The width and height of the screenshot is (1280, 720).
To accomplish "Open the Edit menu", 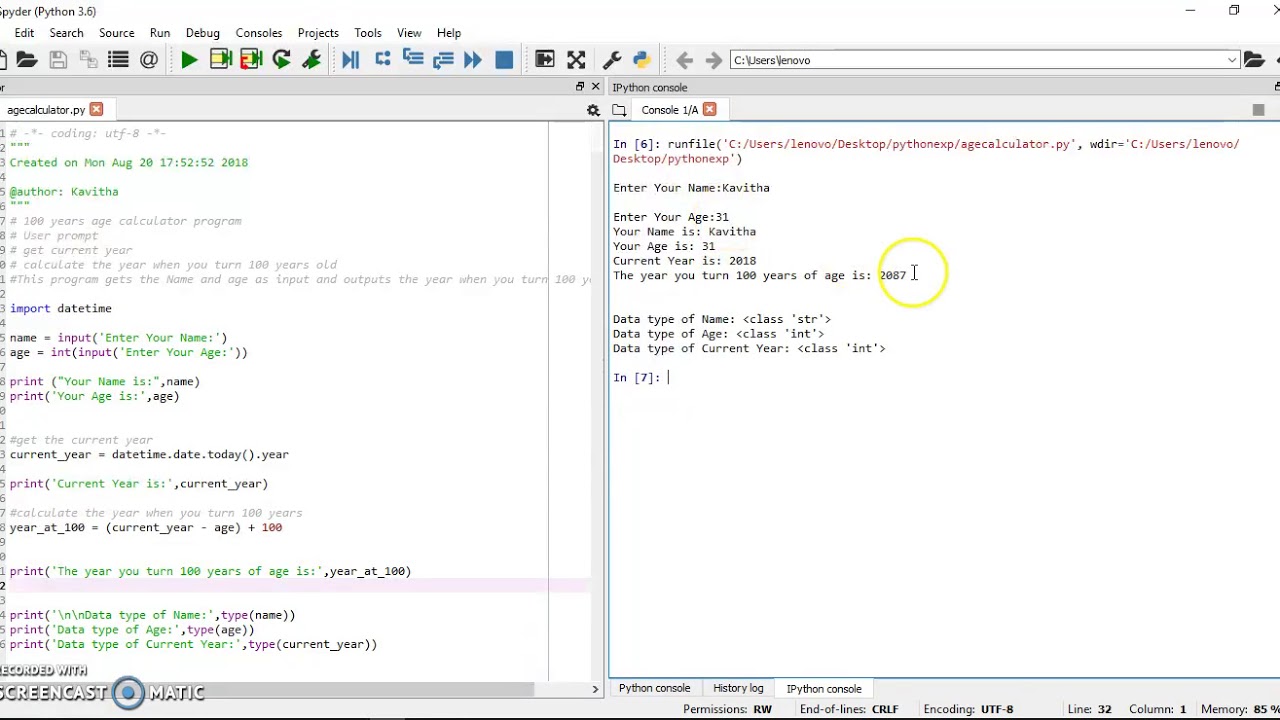I will tap(24, 33).
